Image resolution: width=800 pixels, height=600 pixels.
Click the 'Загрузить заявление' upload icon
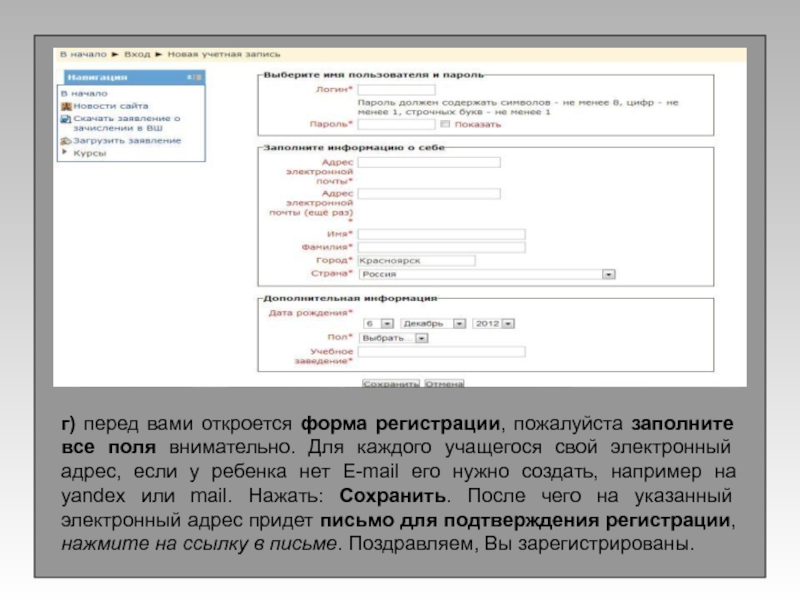[x=66, y=141]
